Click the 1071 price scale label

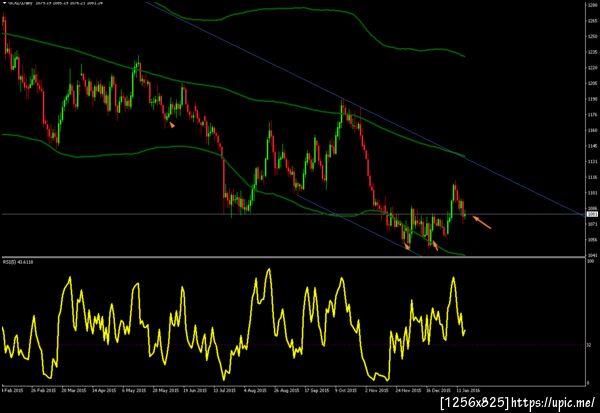coord(593,224)
